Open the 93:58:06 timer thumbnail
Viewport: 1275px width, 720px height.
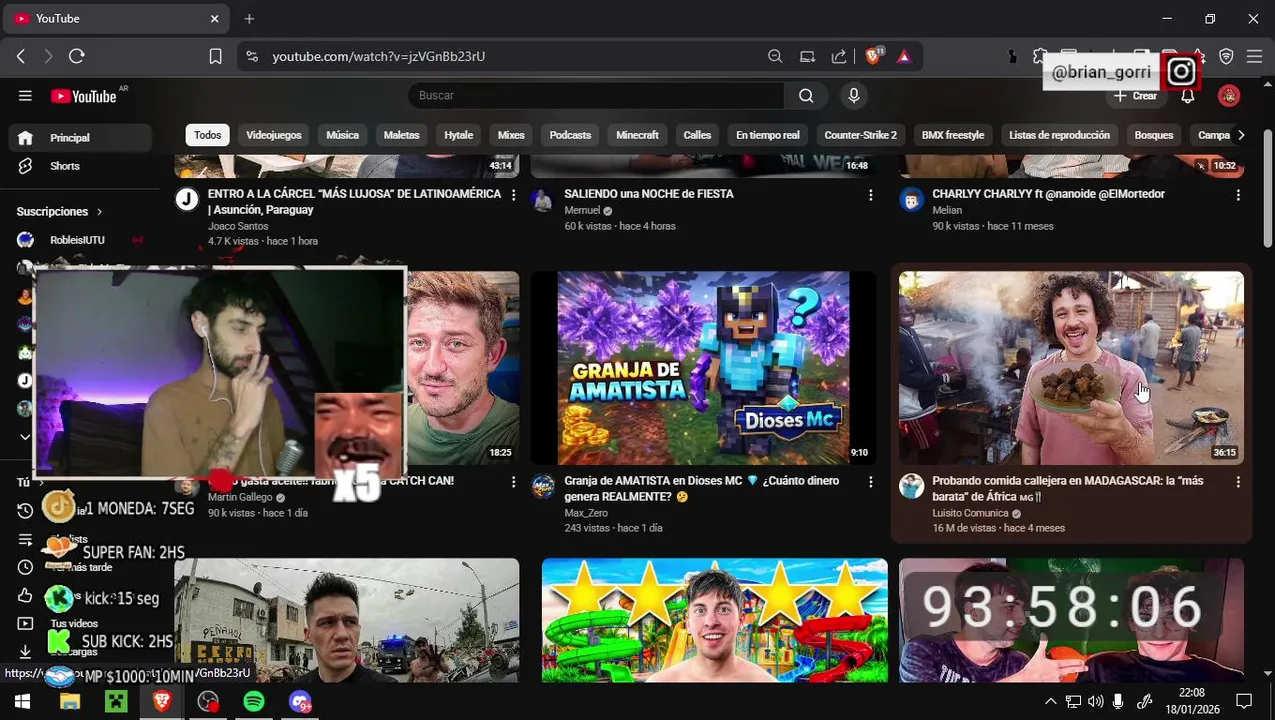point(1071,620)
